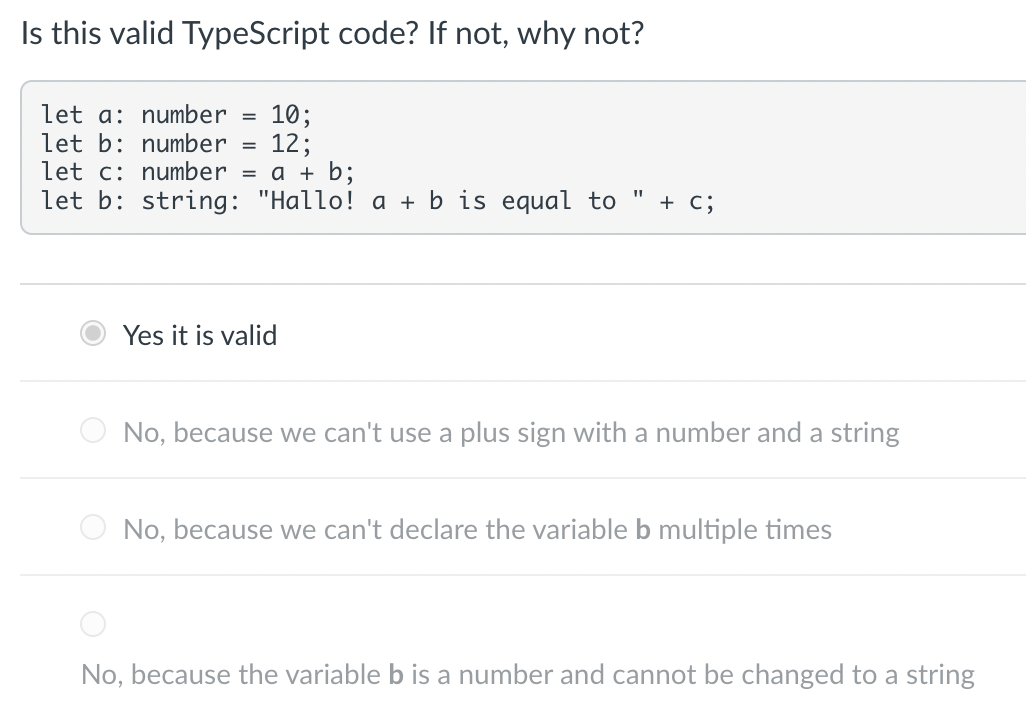Click the line declaring variable c
This screenshot has width=1026, height=722.
tap(196, 171)
